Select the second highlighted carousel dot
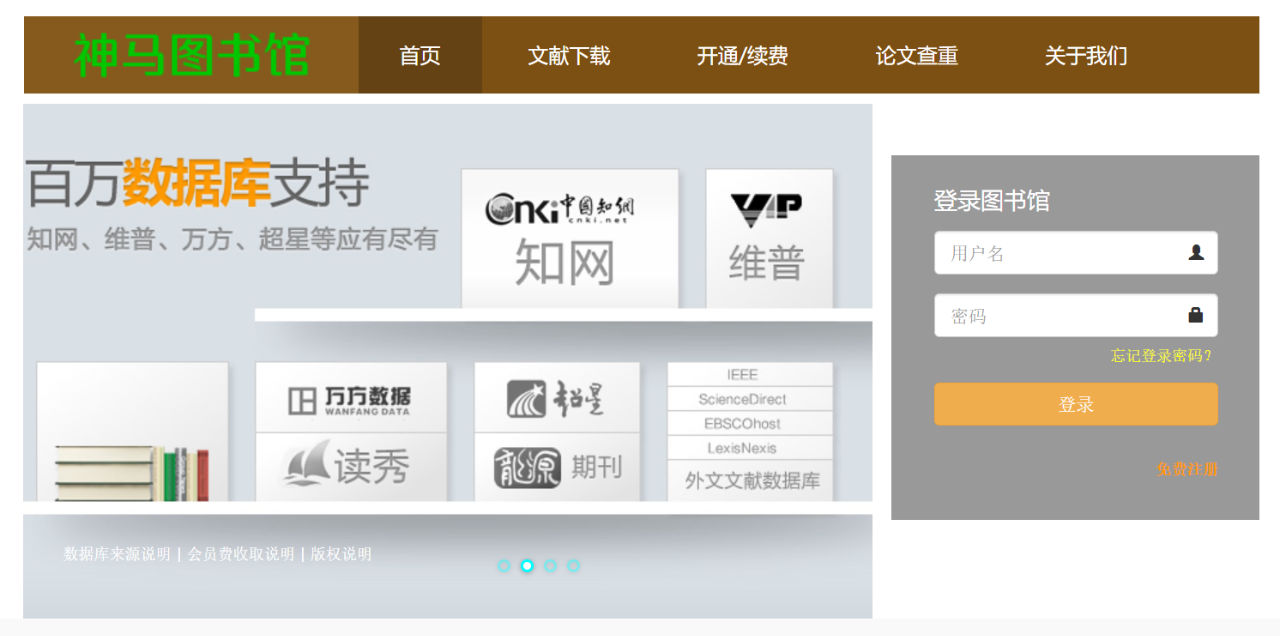 527,566
